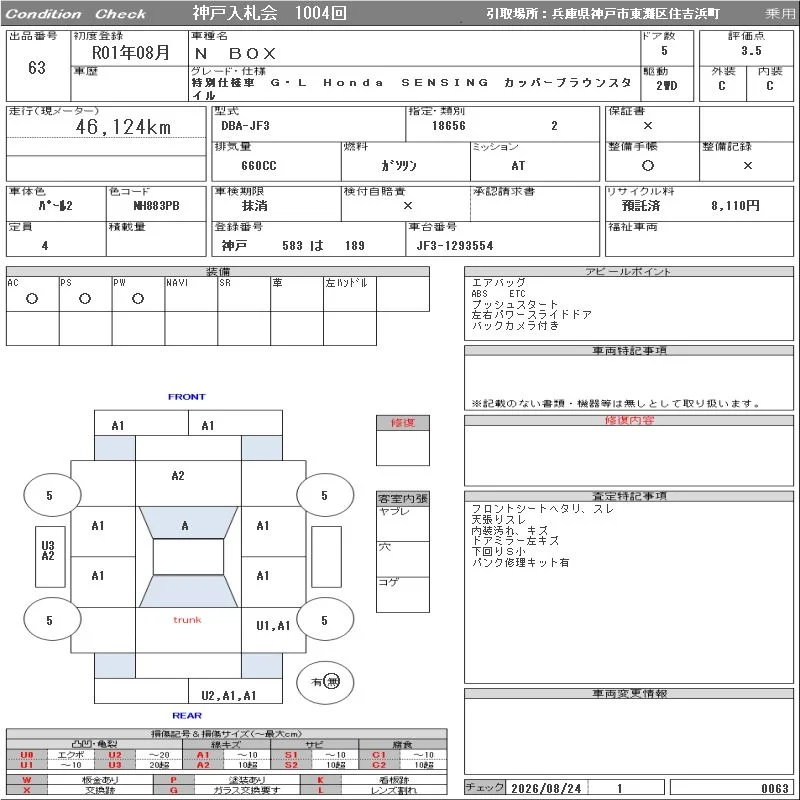Select the body color "パール2"
The image size is (800, 800).
click(55, 206)
